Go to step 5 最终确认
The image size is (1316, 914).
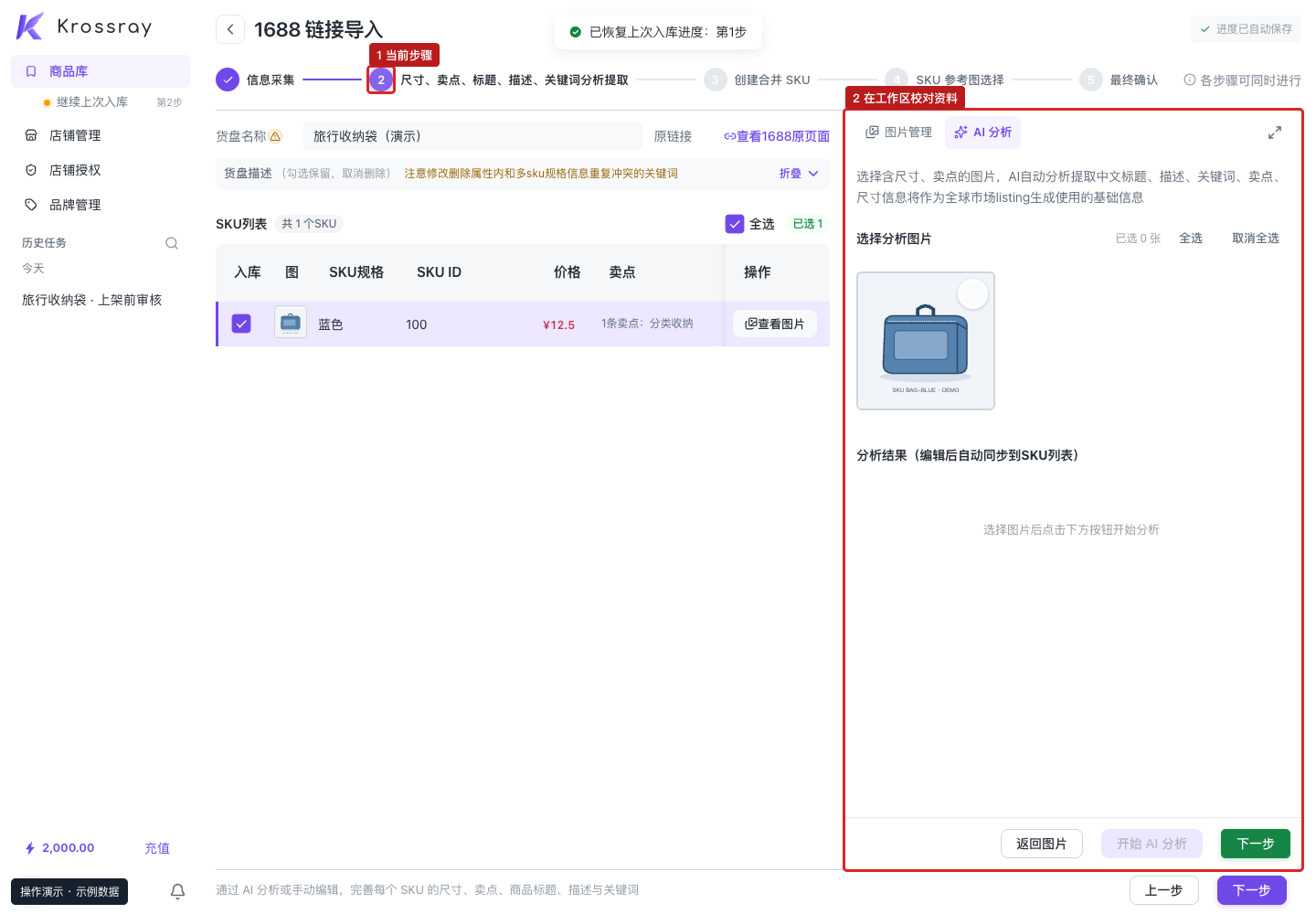pyautogui.click(x=1119, y=80)
